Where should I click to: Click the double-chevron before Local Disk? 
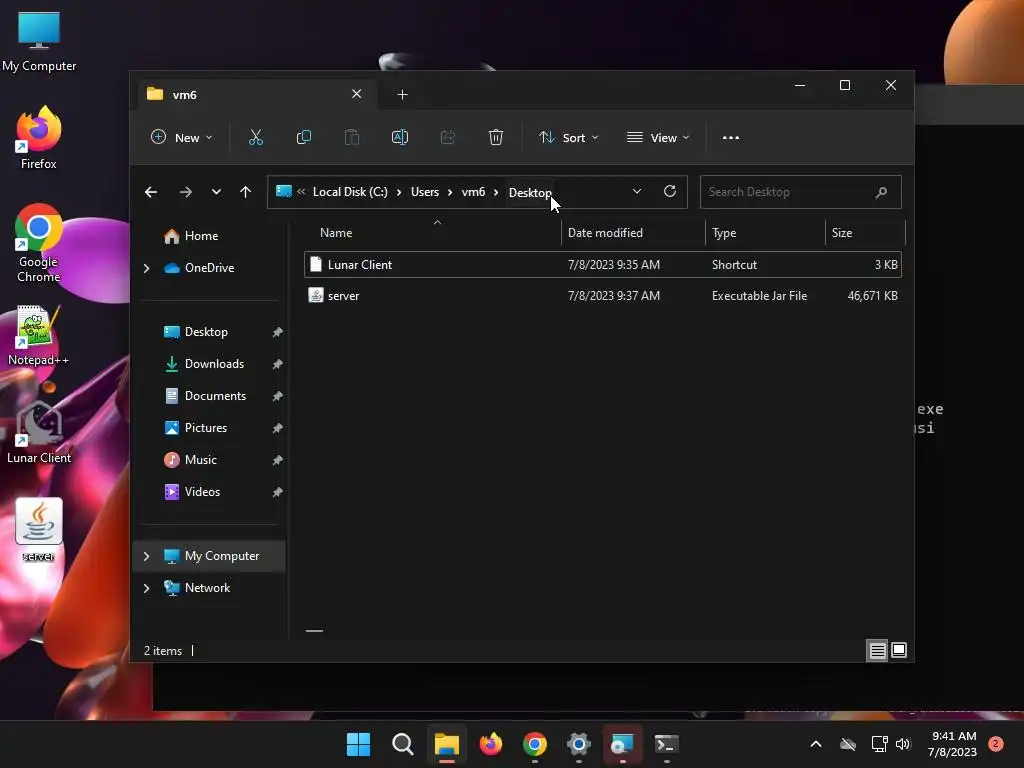click(301, 191)
